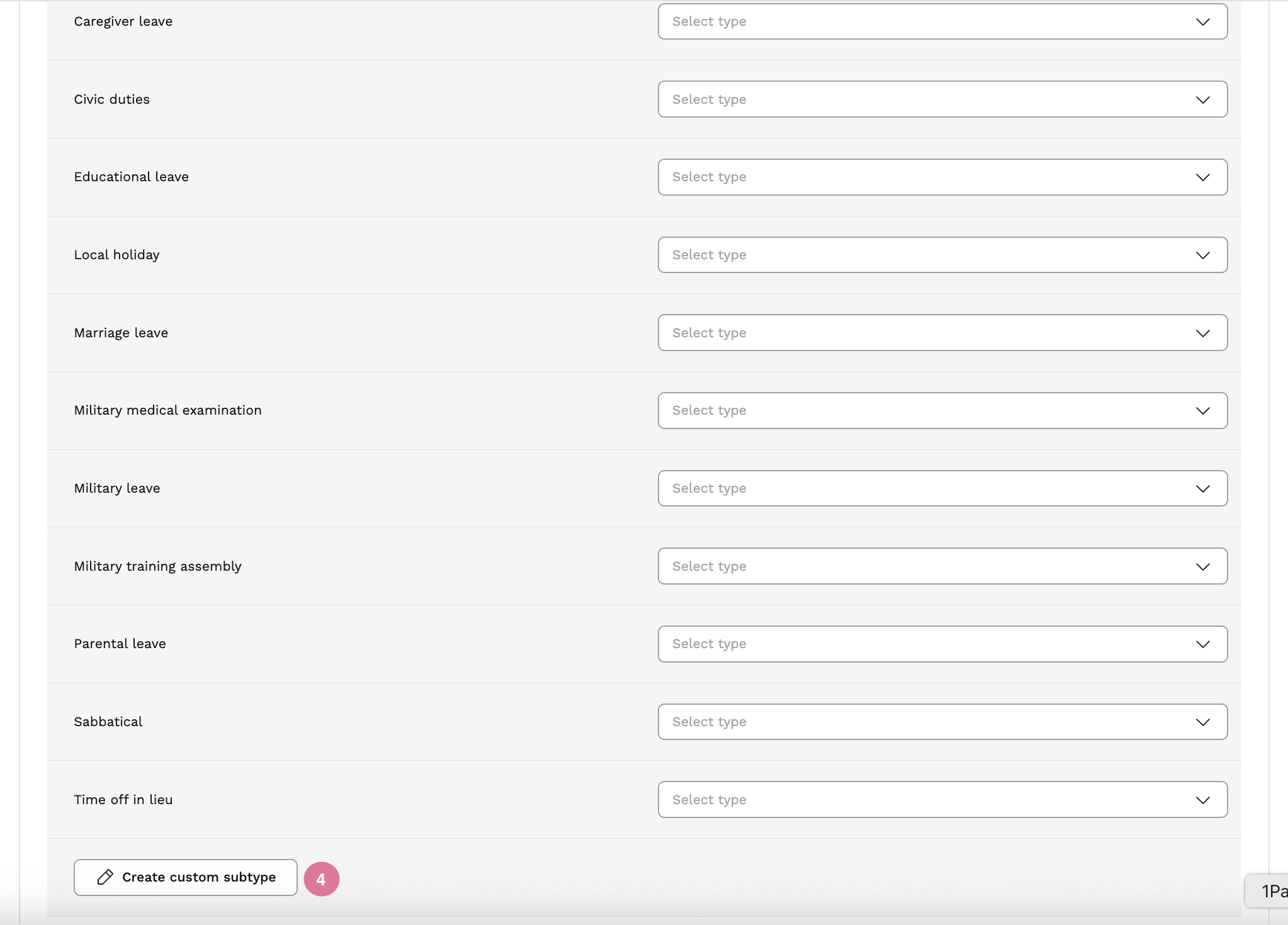This screenshot has height=925, width=1288.
Task: Click the 'Military leave' label
Action: click(117, 488)
